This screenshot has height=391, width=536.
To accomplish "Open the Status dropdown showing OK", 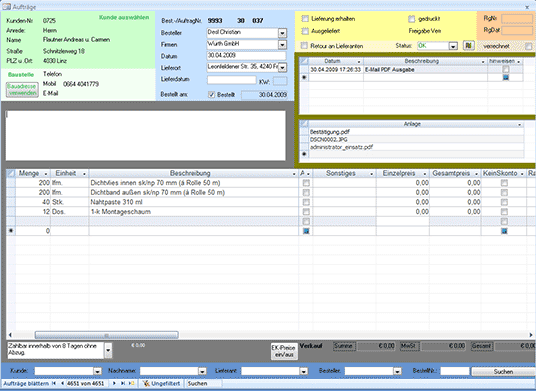I will [453, 46].
